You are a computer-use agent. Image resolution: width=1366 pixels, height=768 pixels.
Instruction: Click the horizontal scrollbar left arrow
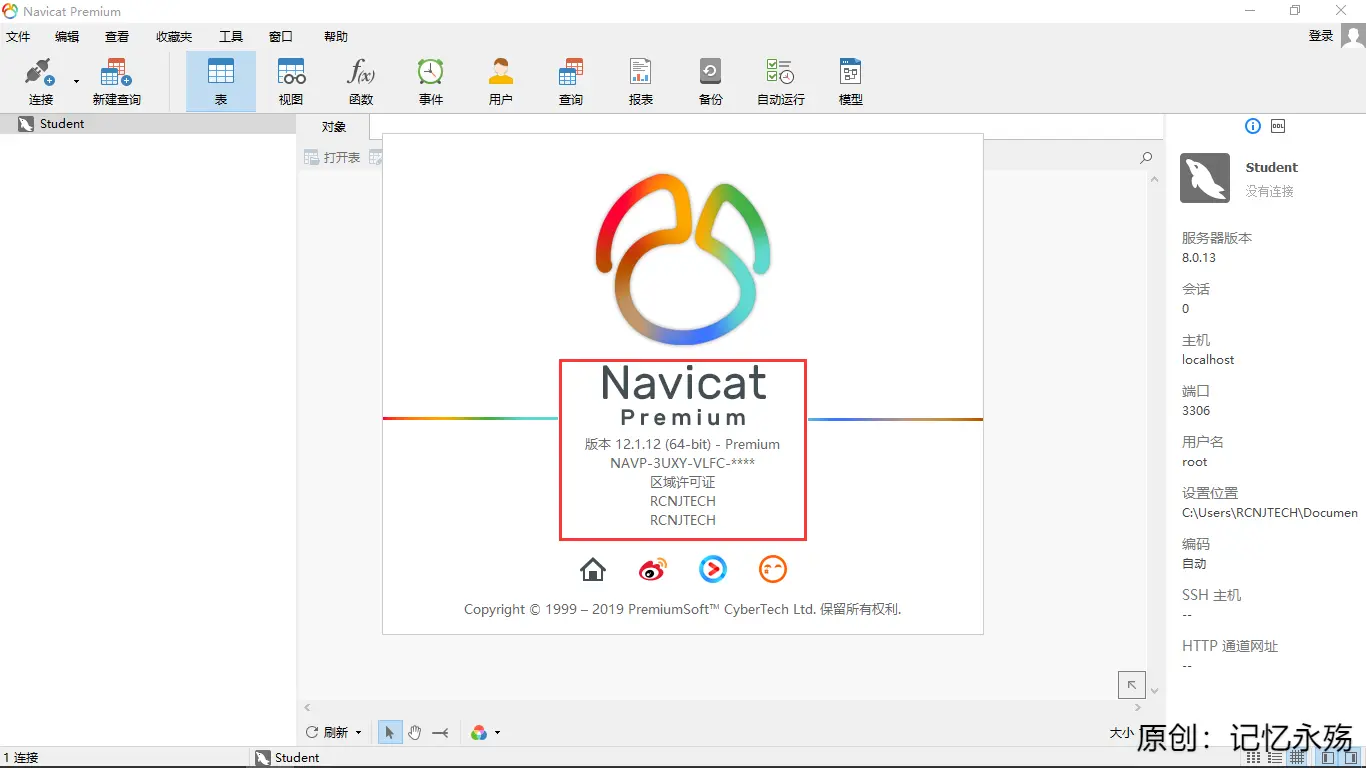pos(308,708)
